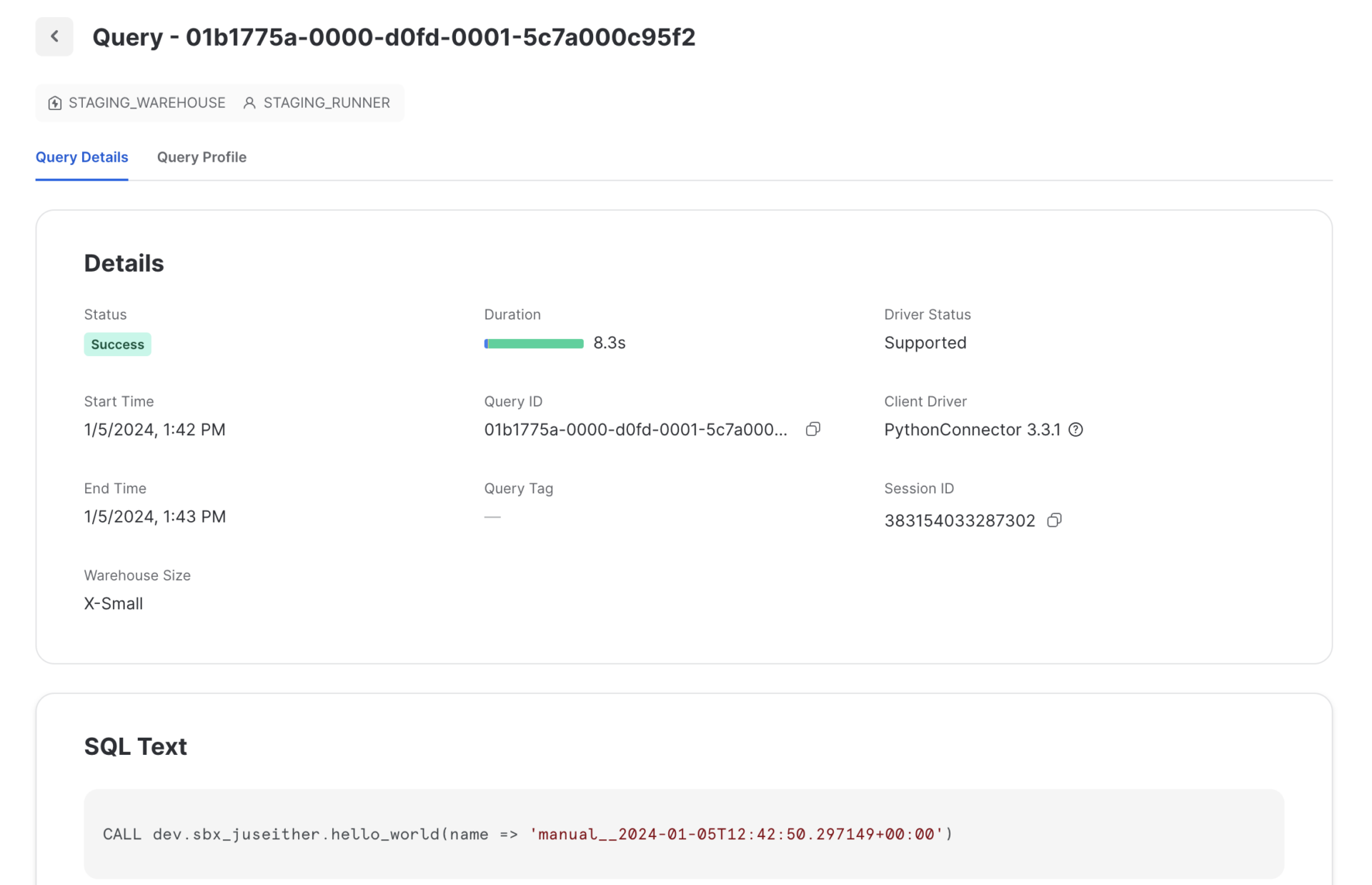
Task: Click the truncated Query ID value
Action: 636,430
